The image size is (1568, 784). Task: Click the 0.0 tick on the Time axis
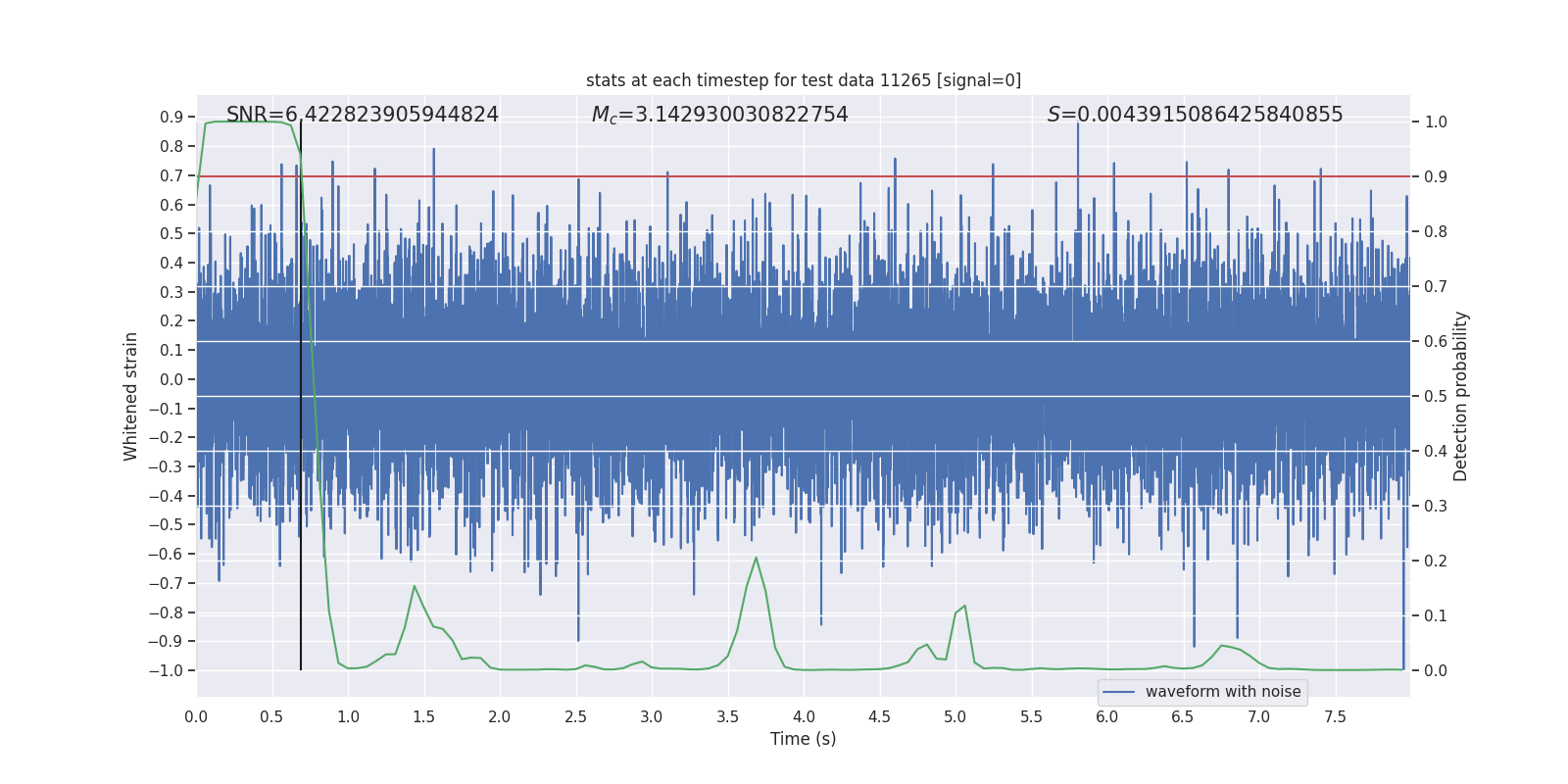[x=196, y=717]
